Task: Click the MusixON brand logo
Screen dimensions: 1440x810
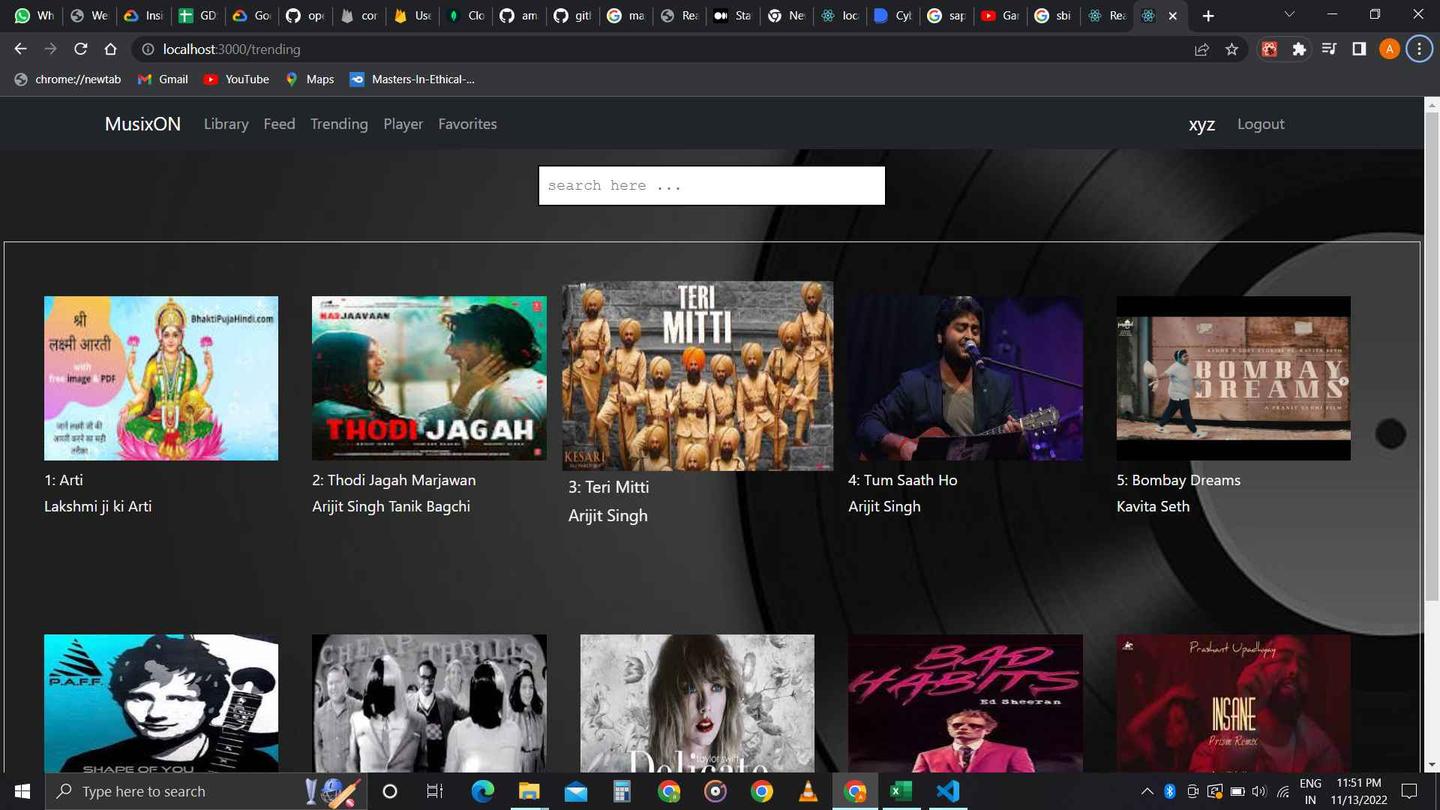Action: coord(143,124)
